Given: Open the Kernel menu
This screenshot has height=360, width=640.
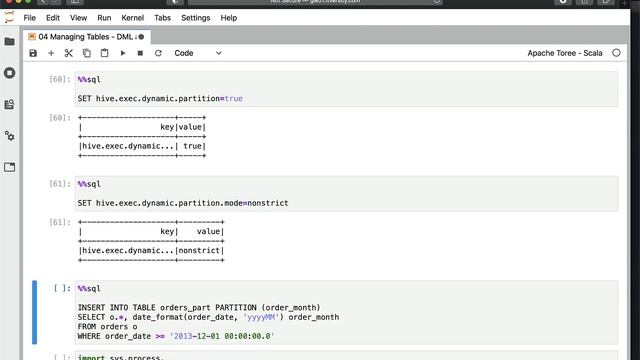Looking at the screenshot, I should [x=133, y=18].
